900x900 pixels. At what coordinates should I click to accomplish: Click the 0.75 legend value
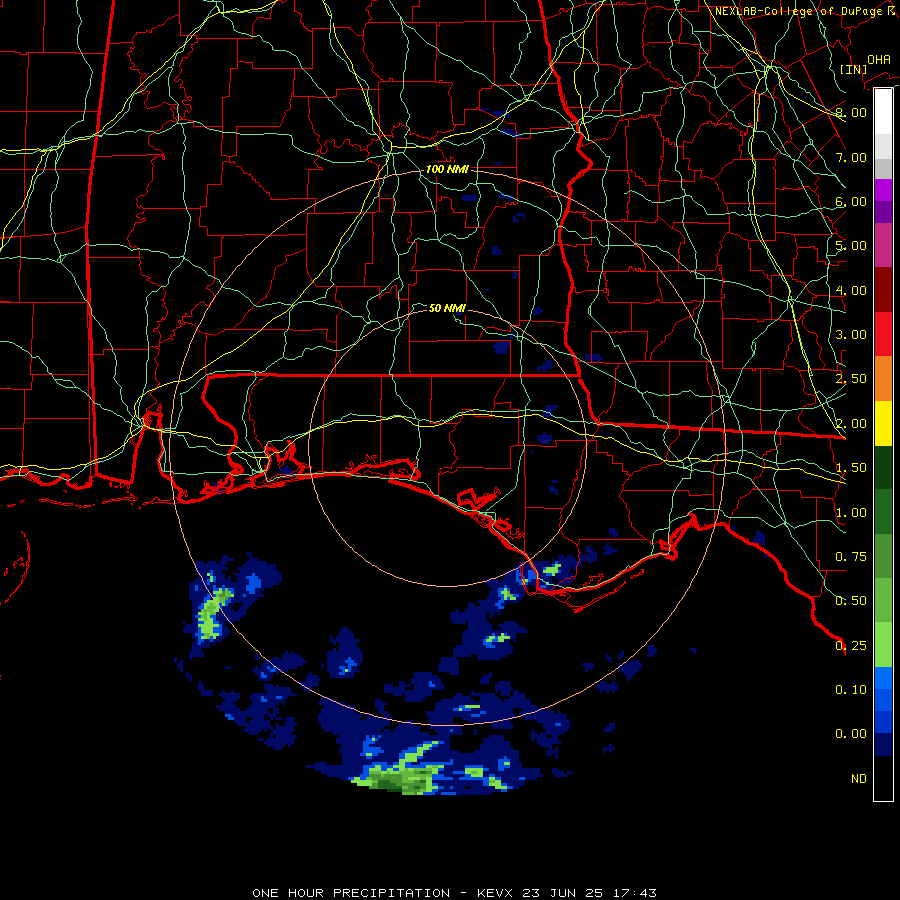tap(851, 557)
